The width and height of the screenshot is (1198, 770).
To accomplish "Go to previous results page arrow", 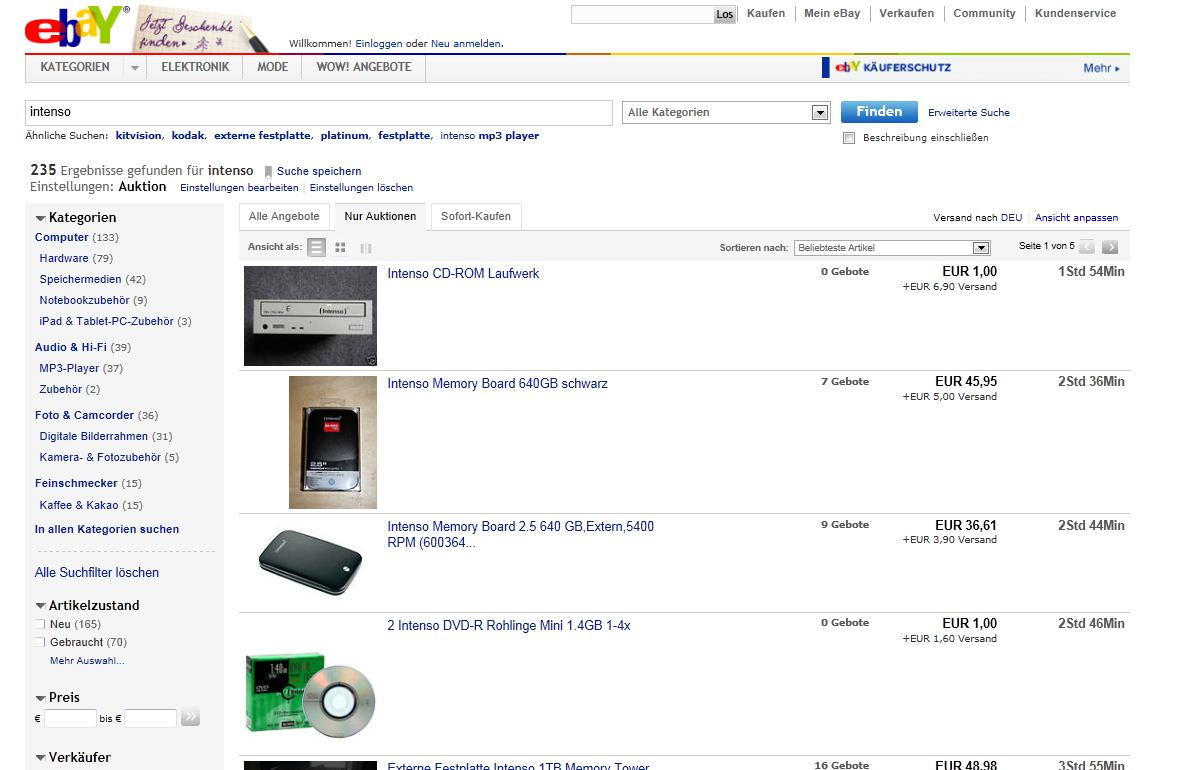I will click(1086, 247).
